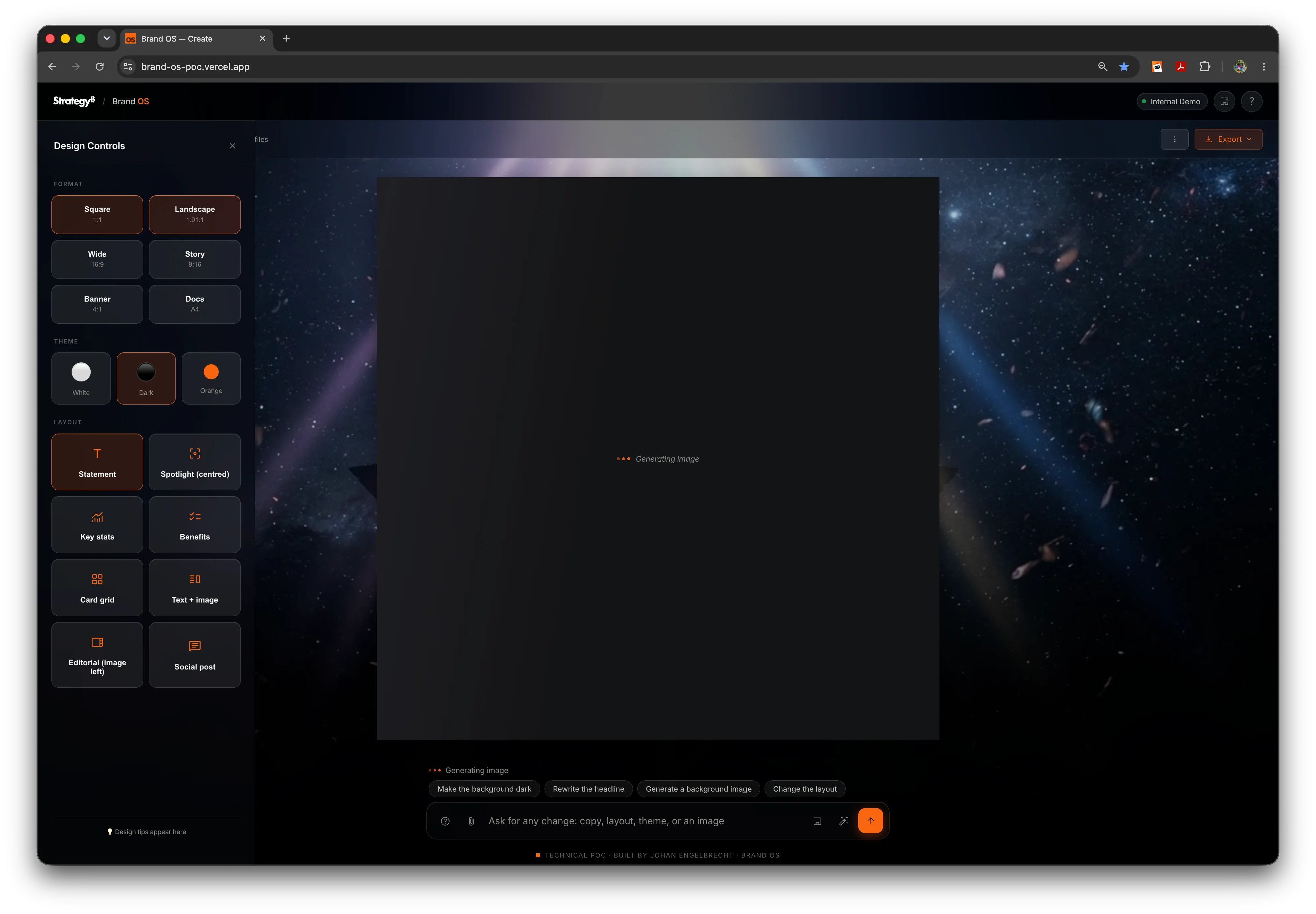The image size is (1316, 914).
Task: Close the Design Controls panel
Action: (x=233, y=146)
